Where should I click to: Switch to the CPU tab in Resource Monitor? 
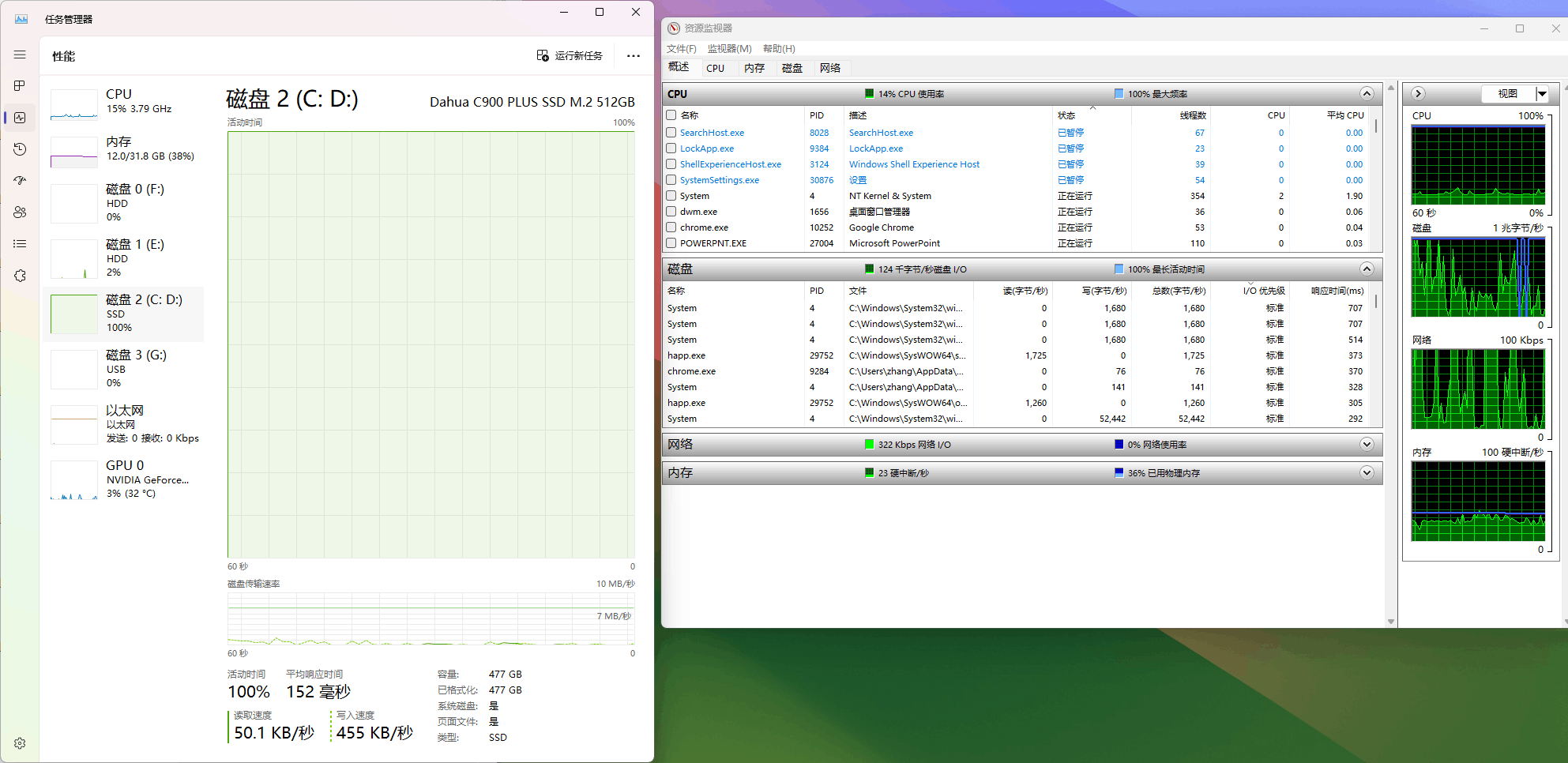pyautogui.click(x=716, y=68)
